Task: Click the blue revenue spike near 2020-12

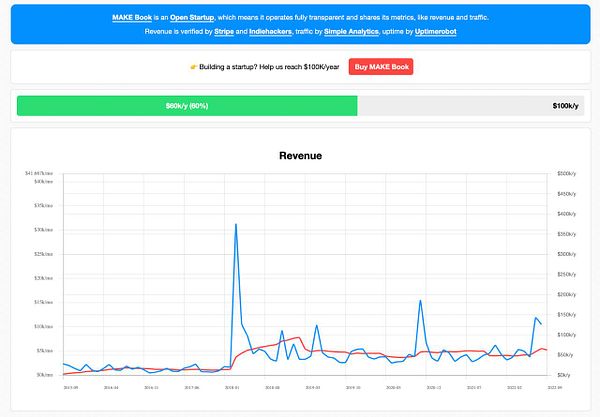Action: point(420,300)
